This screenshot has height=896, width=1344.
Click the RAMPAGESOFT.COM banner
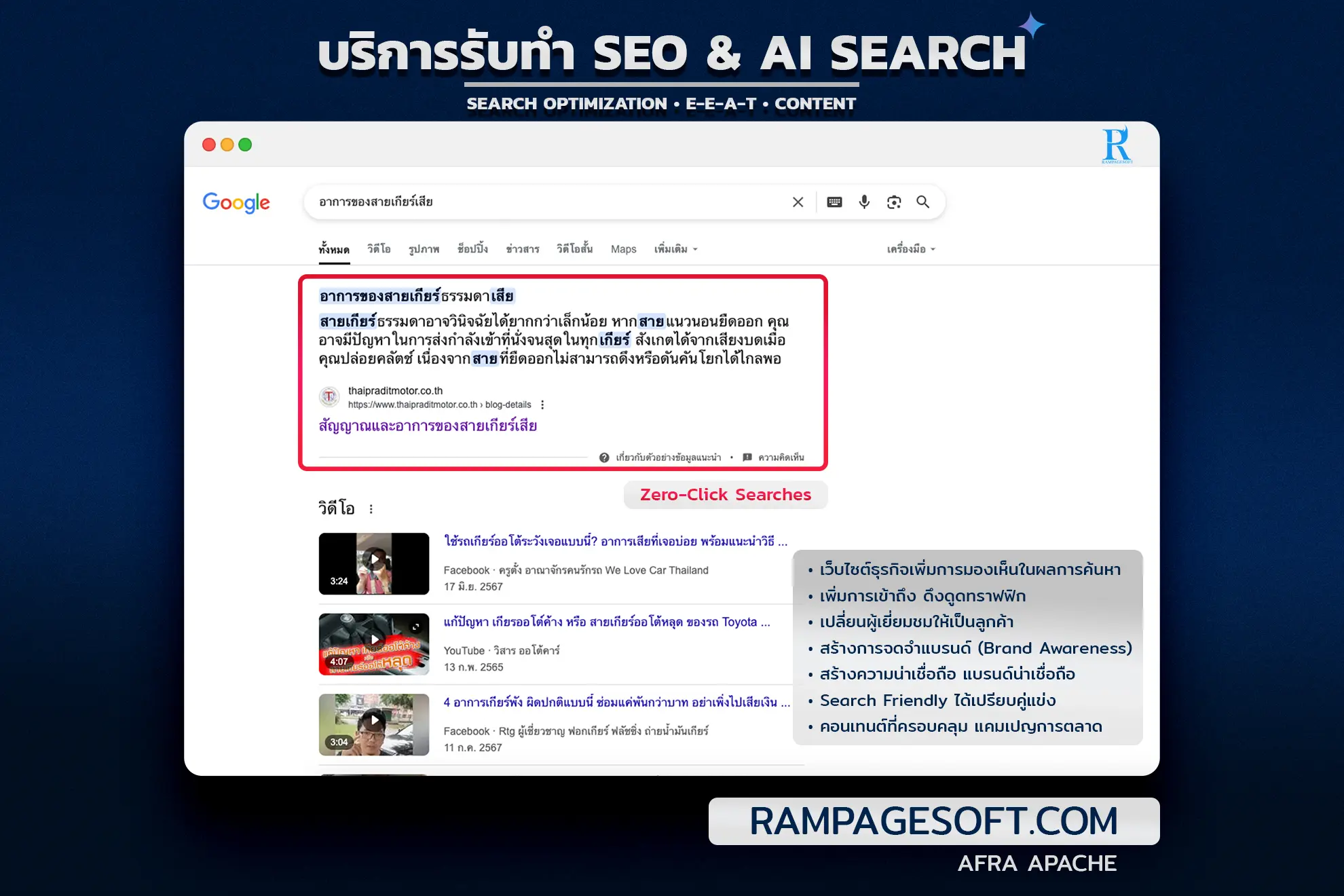click(x=934, y=821)
